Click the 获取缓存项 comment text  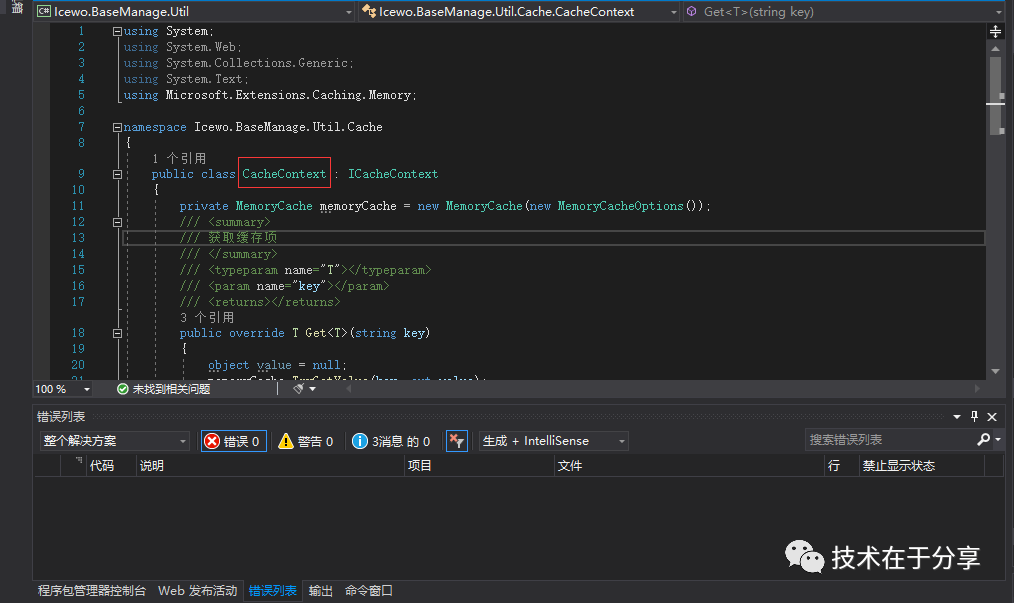[x=243, y=238]
